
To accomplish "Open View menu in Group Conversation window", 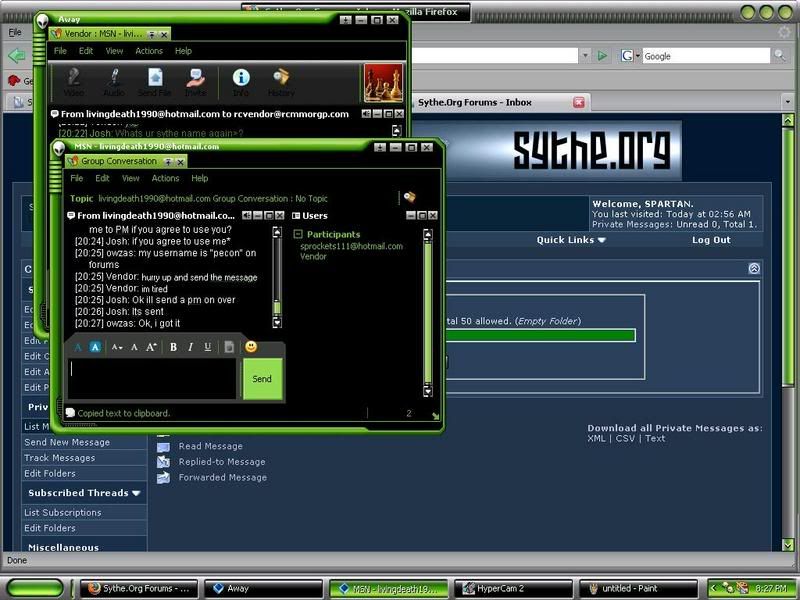I will pyautogui.click(x=131, y=178).
